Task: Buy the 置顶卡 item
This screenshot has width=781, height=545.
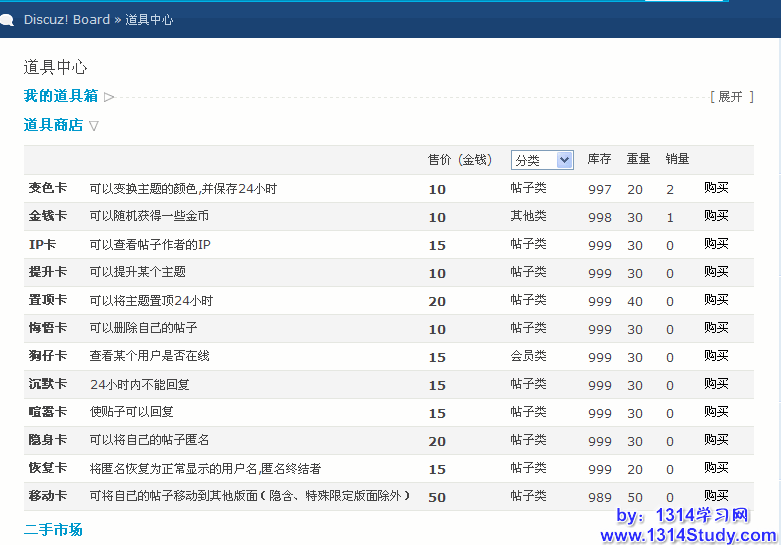Action: 716,300
